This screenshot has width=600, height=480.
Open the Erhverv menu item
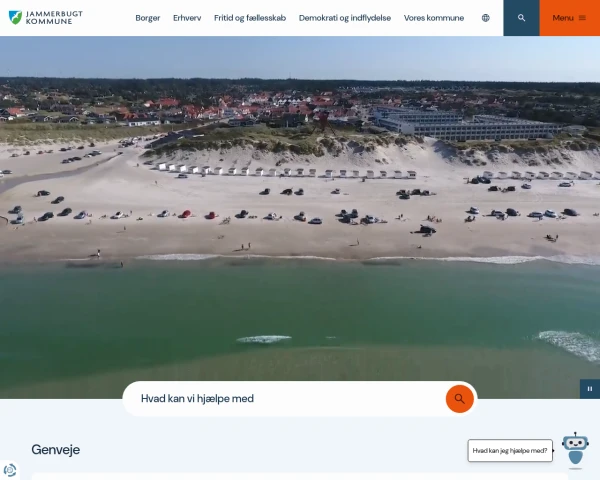tap(187, 18)
